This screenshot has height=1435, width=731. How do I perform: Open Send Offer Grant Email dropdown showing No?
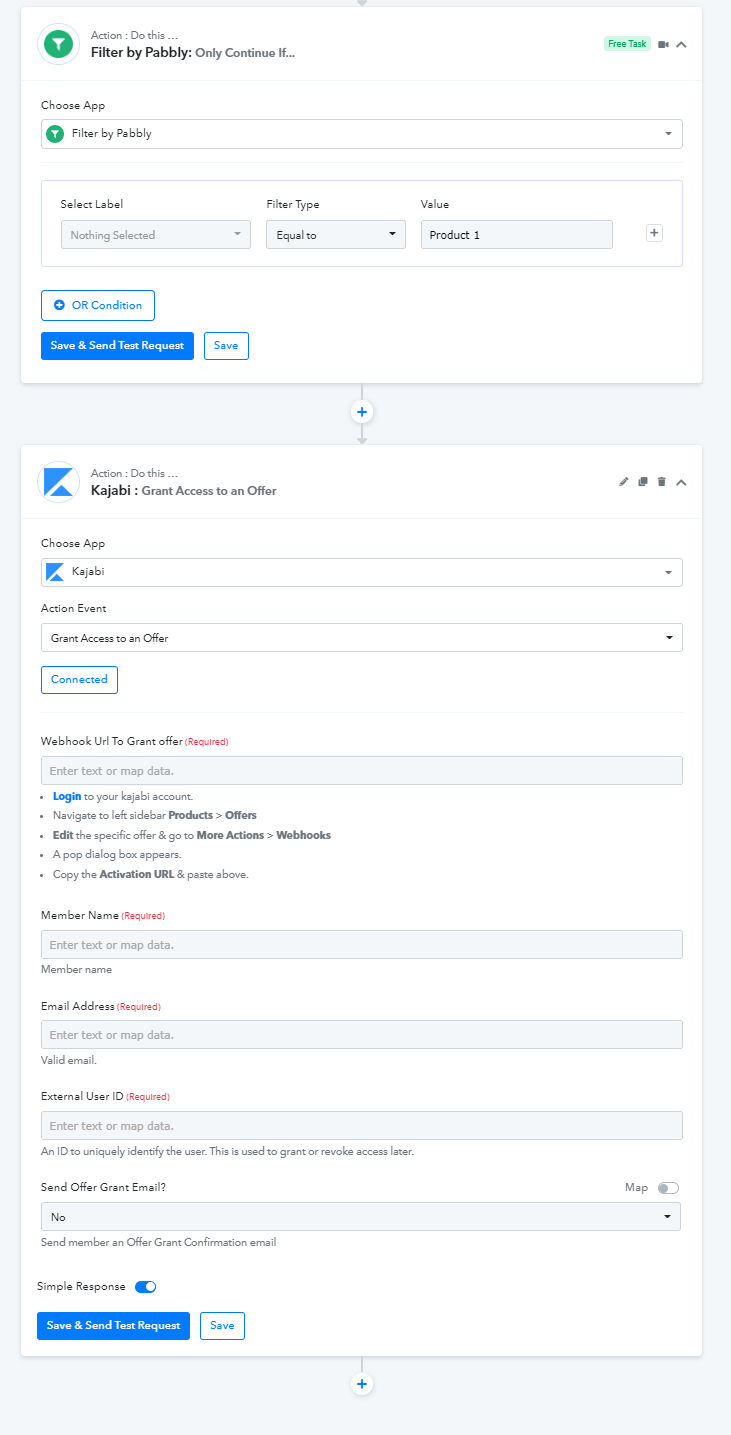[361, 1217]
